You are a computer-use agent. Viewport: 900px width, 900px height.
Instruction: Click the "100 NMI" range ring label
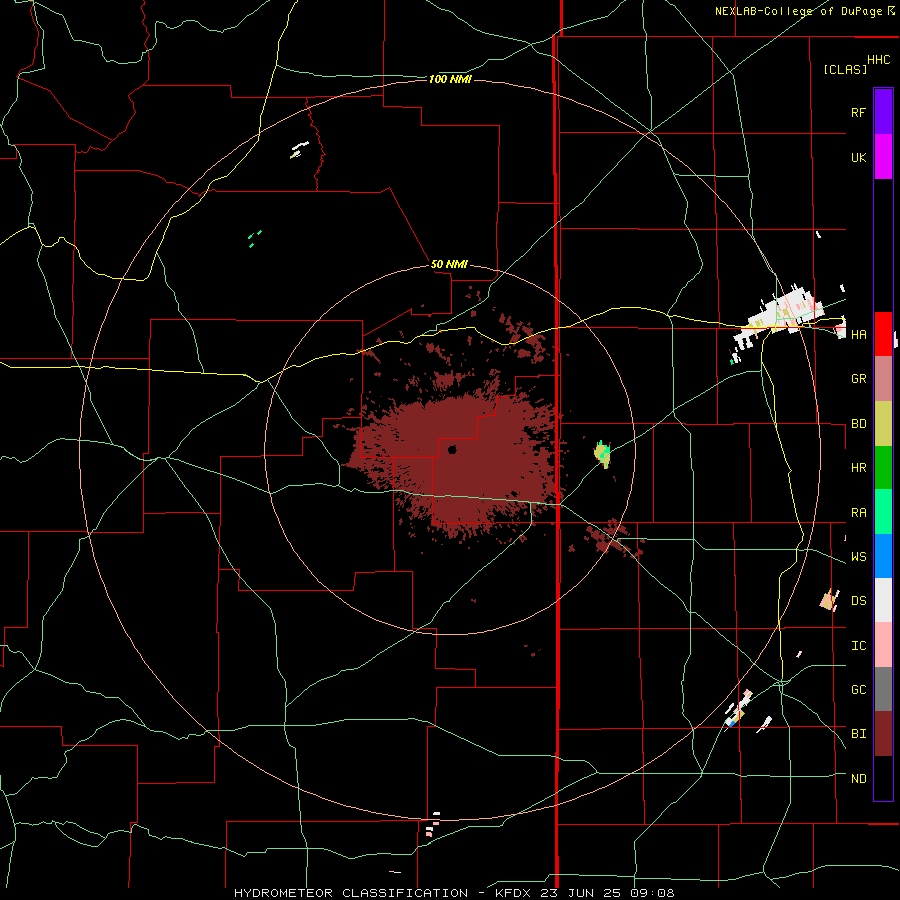point(450,79)
